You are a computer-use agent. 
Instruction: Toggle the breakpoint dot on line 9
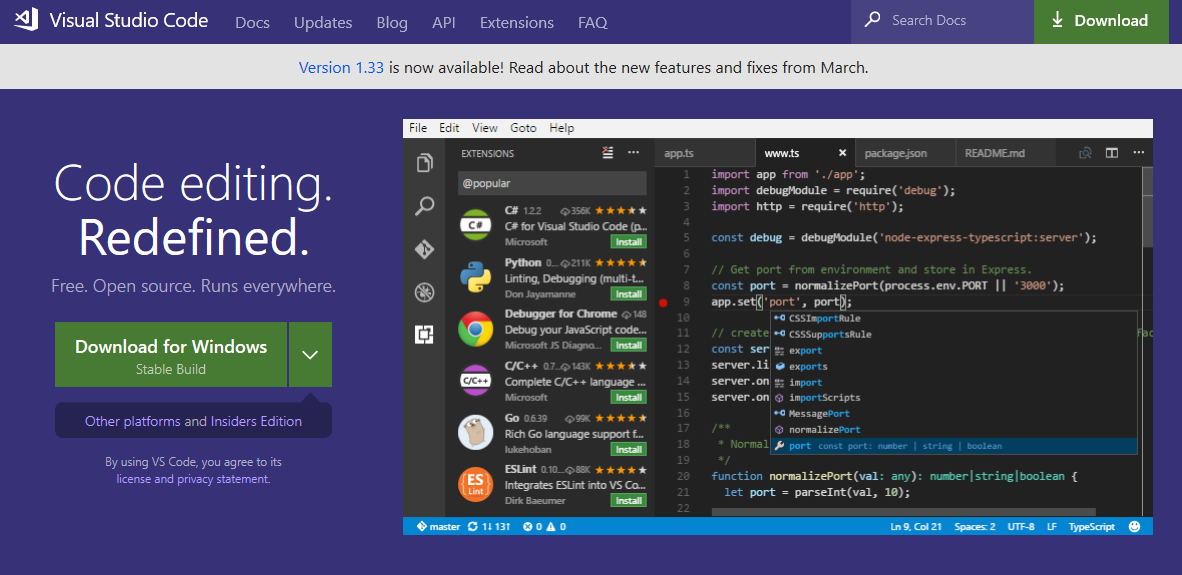(663, 303)
